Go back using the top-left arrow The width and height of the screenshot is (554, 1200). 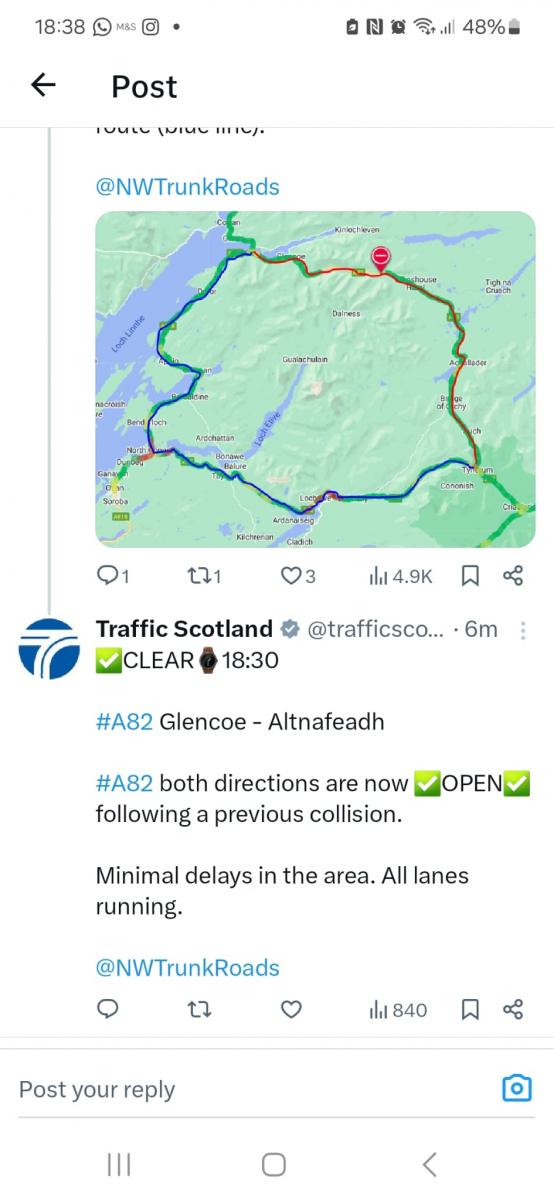click(x=43, y=86)
